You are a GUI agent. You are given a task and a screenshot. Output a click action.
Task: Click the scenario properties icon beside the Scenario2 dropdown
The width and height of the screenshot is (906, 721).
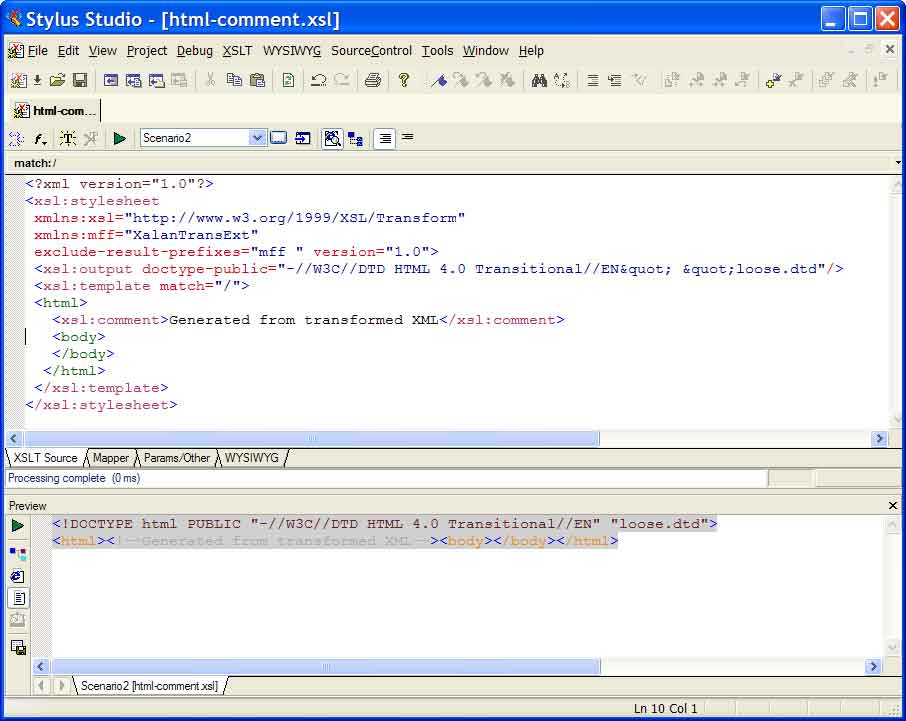click(x=279, y=138)
